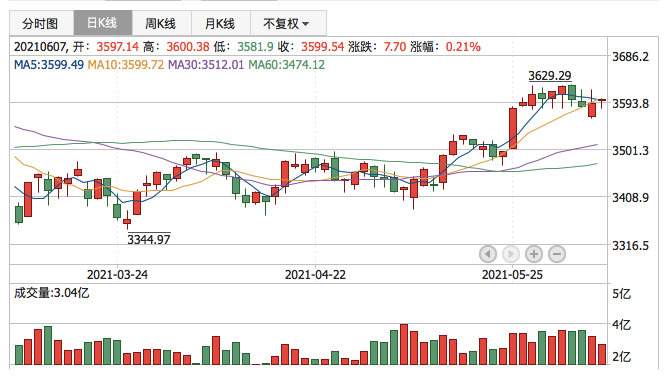Click the high price 3600.38 value
669x377 pixels.
(188, 46)
